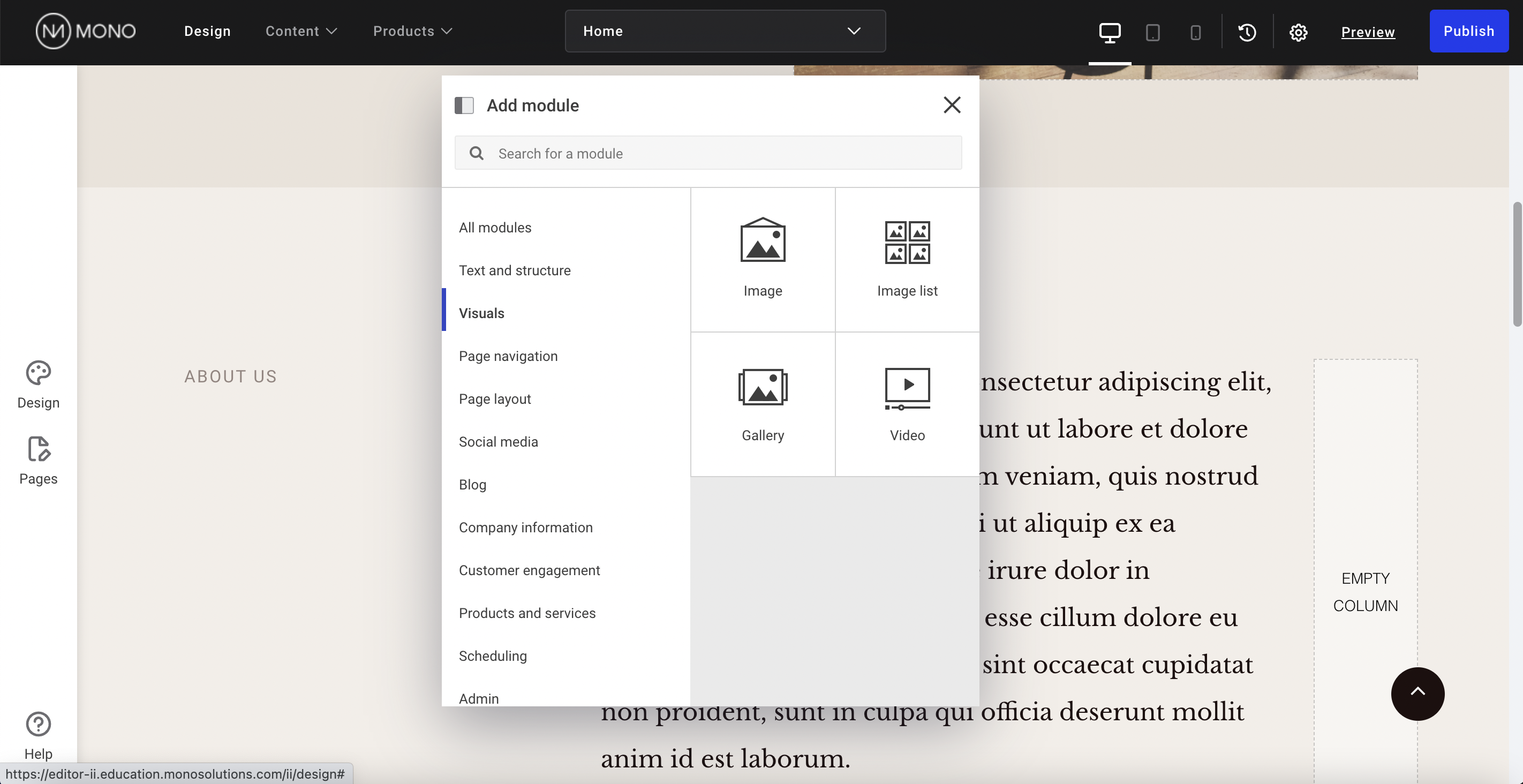Open the Pages panel
Viewport: 1523px width, 784px height.
(x=38, y=461)
